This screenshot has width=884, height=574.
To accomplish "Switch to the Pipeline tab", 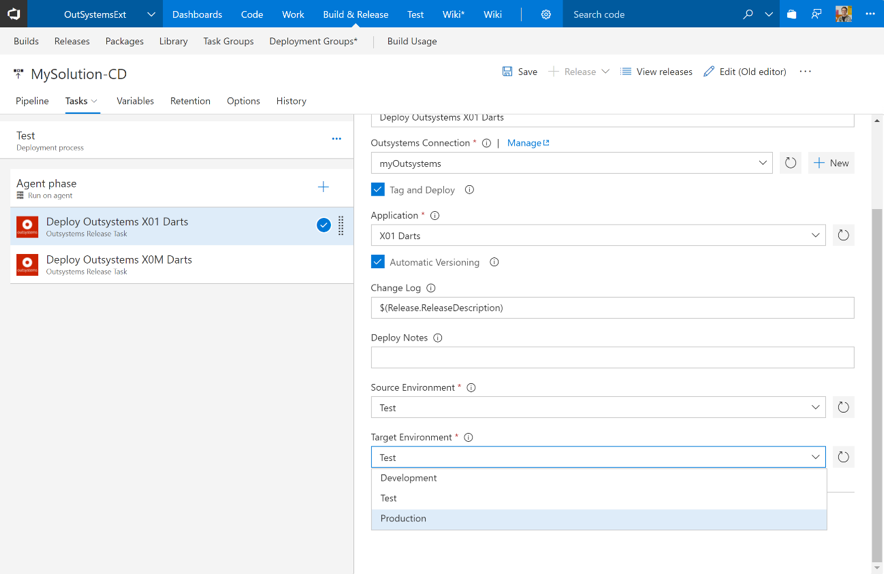I will [x=32, y=101].
